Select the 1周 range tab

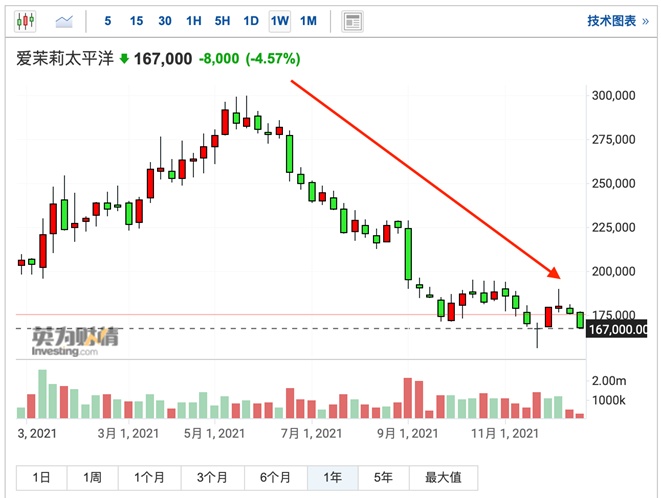tap(92, 477)
